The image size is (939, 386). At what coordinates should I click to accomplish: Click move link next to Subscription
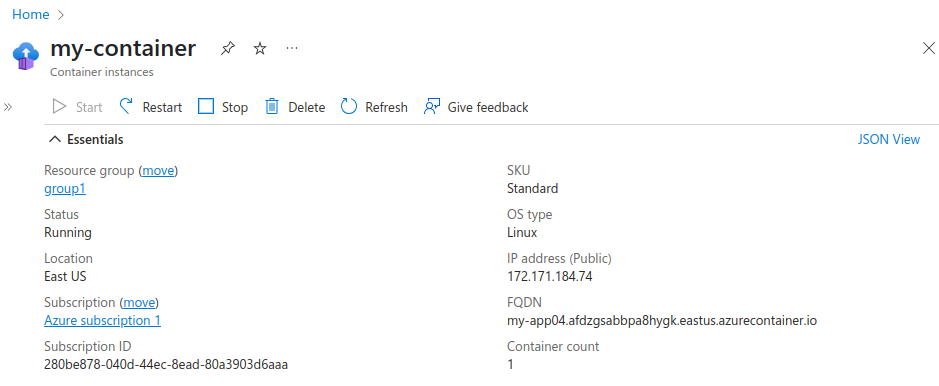[139, 302]
